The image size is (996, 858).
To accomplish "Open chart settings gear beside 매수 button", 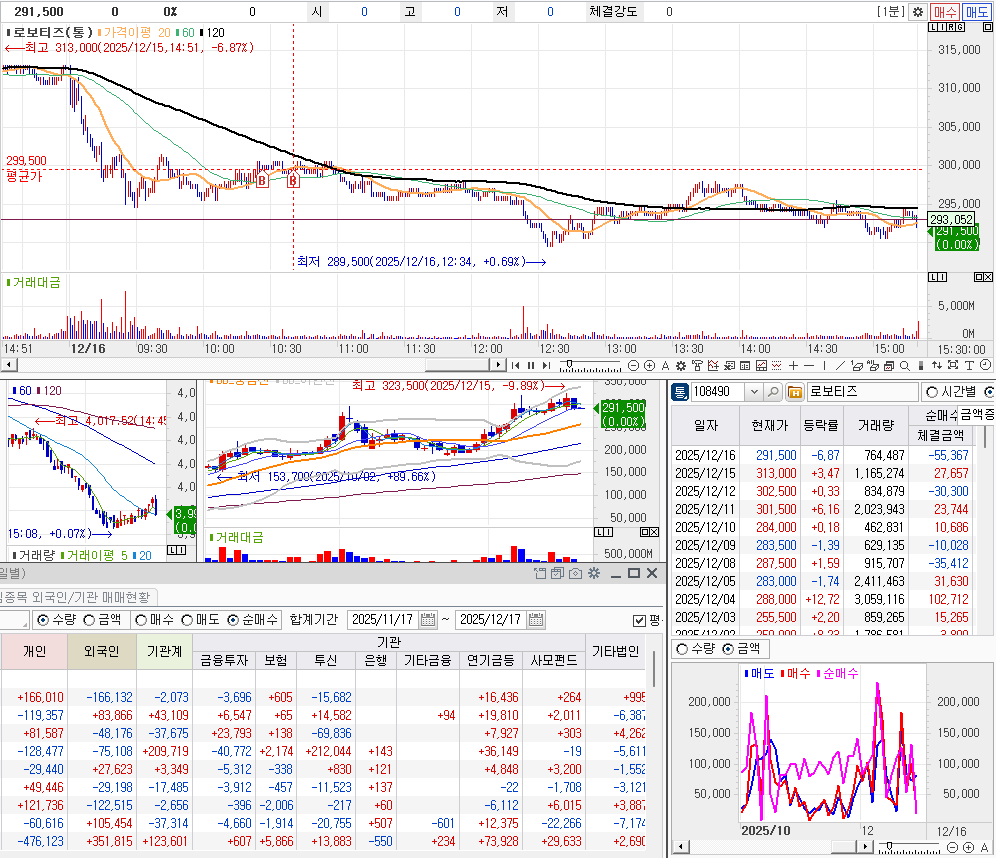I will 918,11.
